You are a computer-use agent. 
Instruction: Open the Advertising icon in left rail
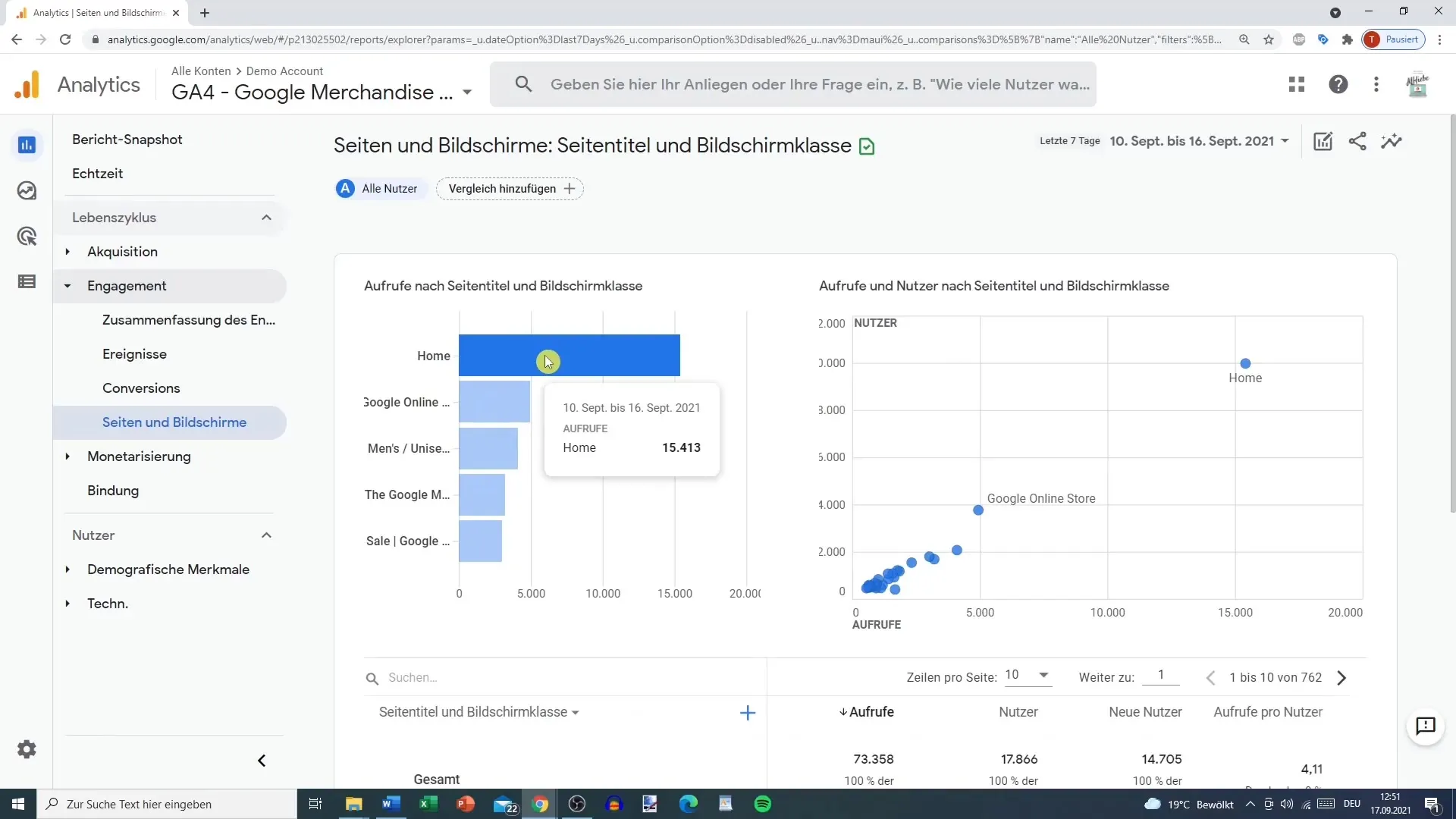click(27, 237)
